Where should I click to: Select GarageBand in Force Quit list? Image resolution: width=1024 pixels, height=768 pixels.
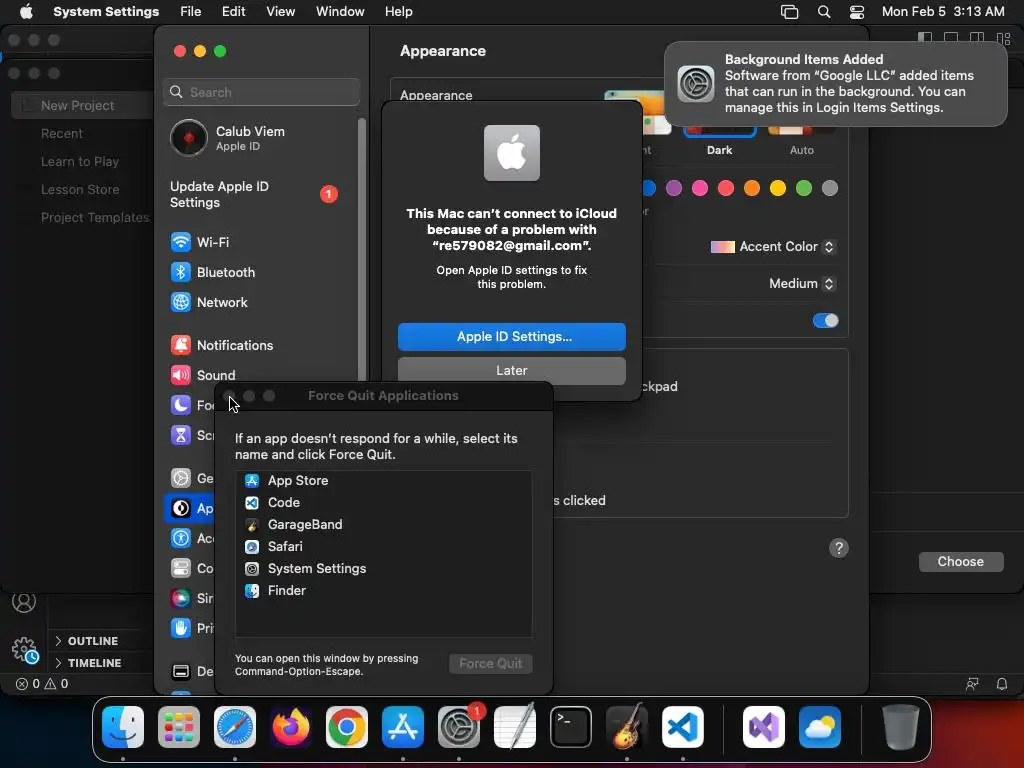coord(383,524)
